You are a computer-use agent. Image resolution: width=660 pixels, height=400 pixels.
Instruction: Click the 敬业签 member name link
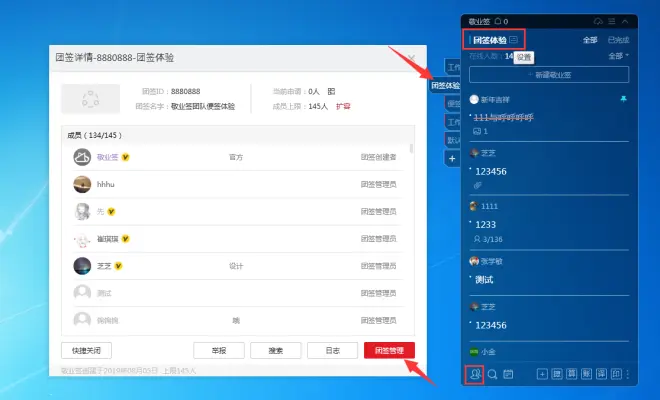[x=107, y=157]
